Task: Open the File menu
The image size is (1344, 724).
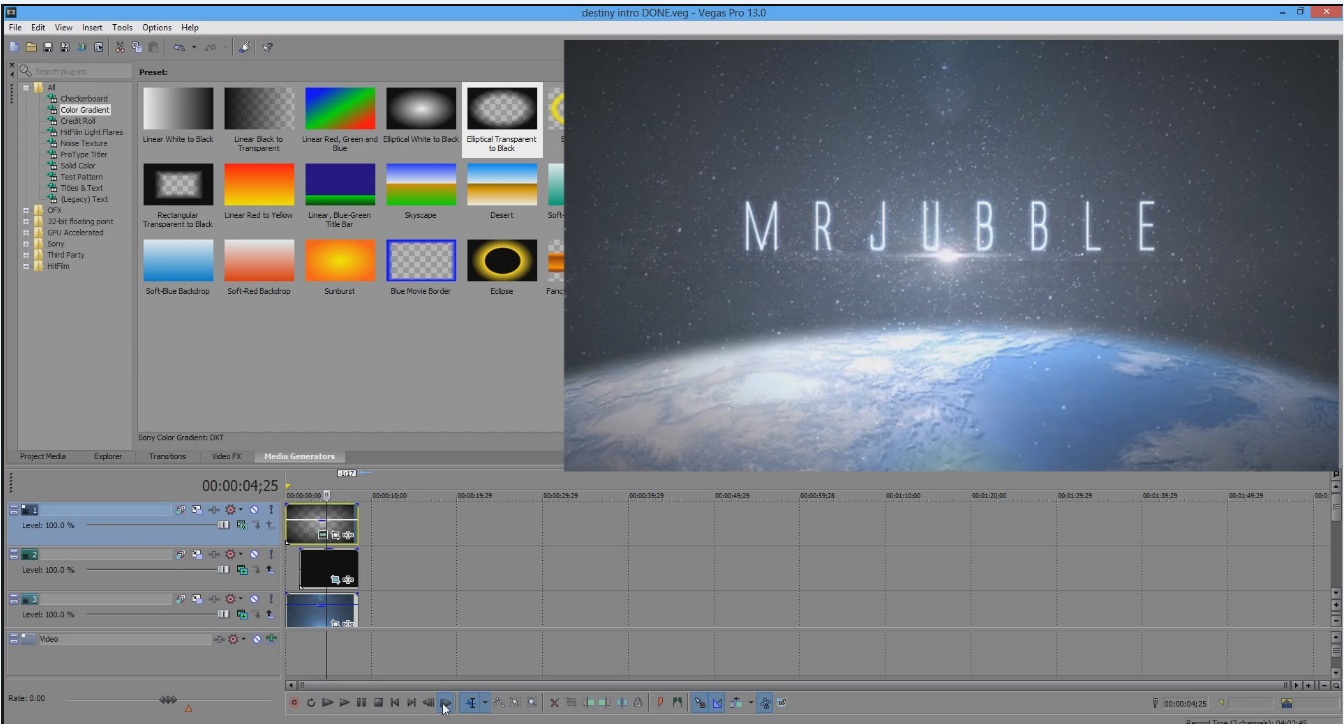Action: click(x=15, y=27)
